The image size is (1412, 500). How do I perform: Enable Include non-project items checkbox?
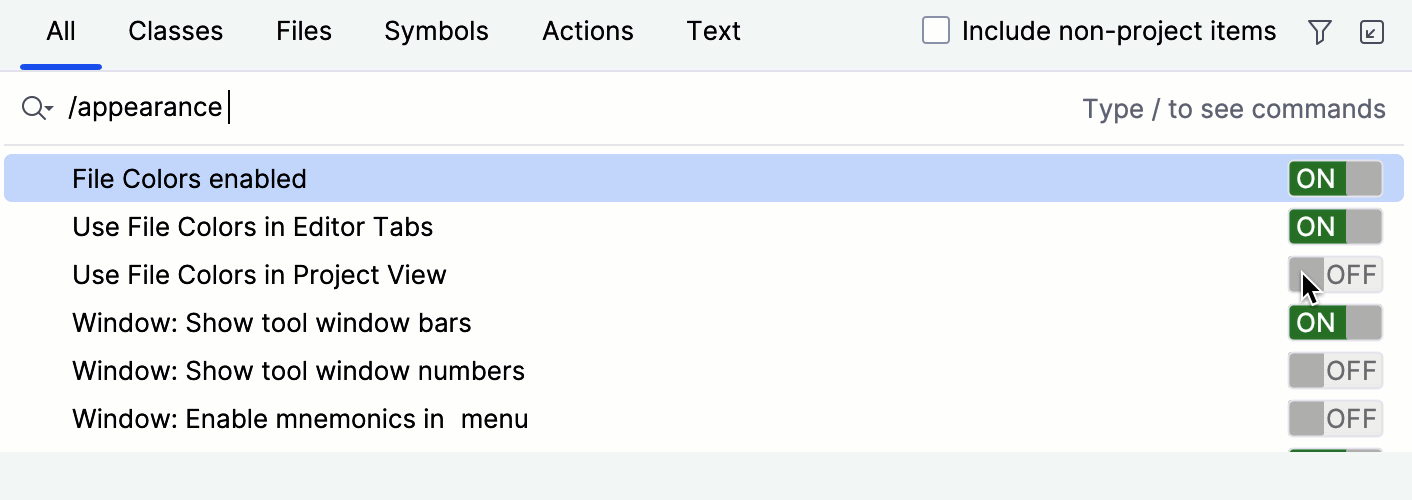point(936,32)
